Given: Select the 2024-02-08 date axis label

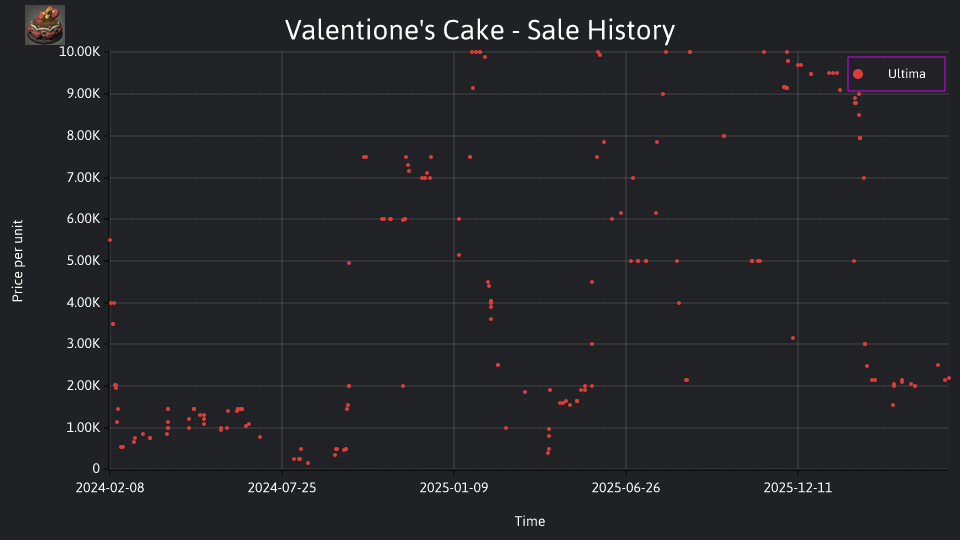Looking at the screenshot, I should (x=110, y=487).
